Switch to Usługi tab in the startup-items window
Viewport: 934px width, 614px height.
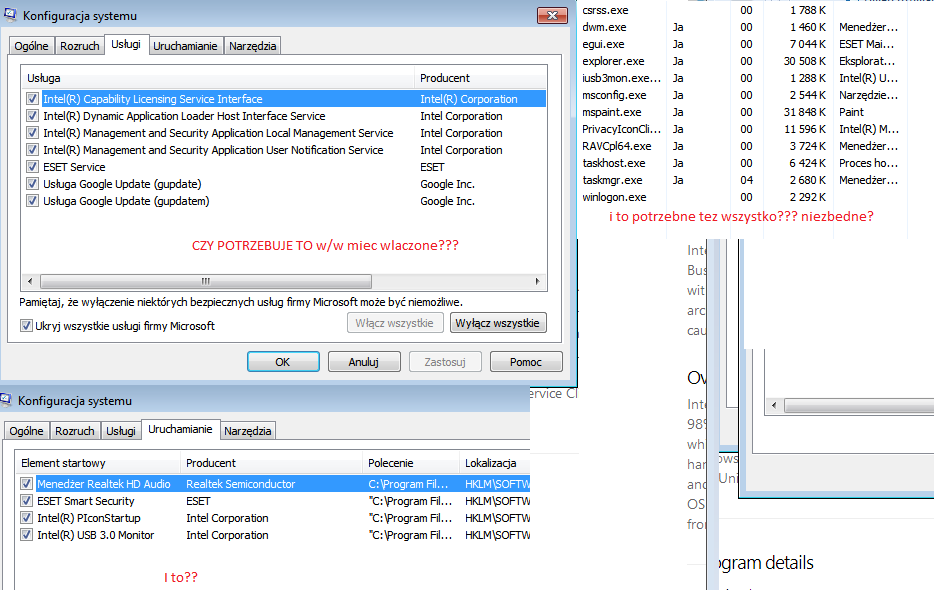point(121,431)
